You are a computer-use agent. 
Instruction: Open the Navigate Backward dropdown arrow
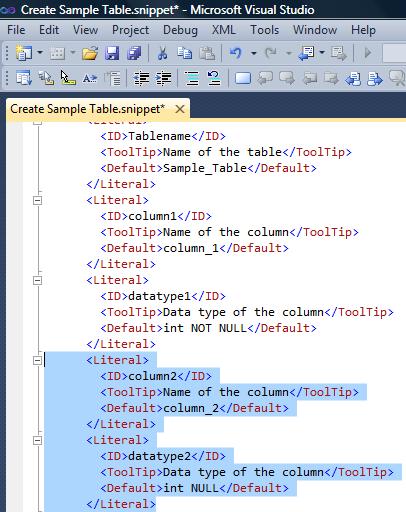322,53
